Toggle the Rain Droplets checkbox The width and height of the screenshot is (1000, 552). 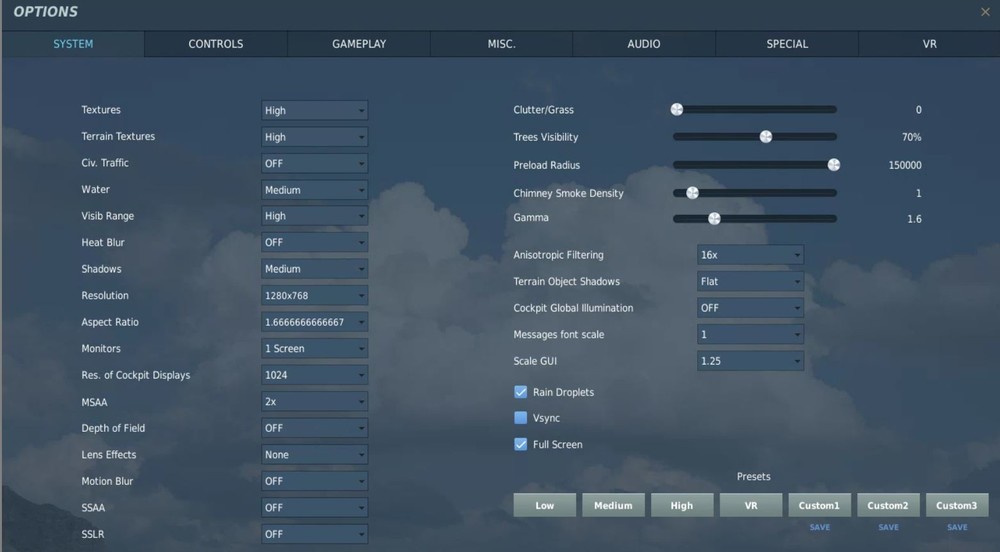(520, 392)
